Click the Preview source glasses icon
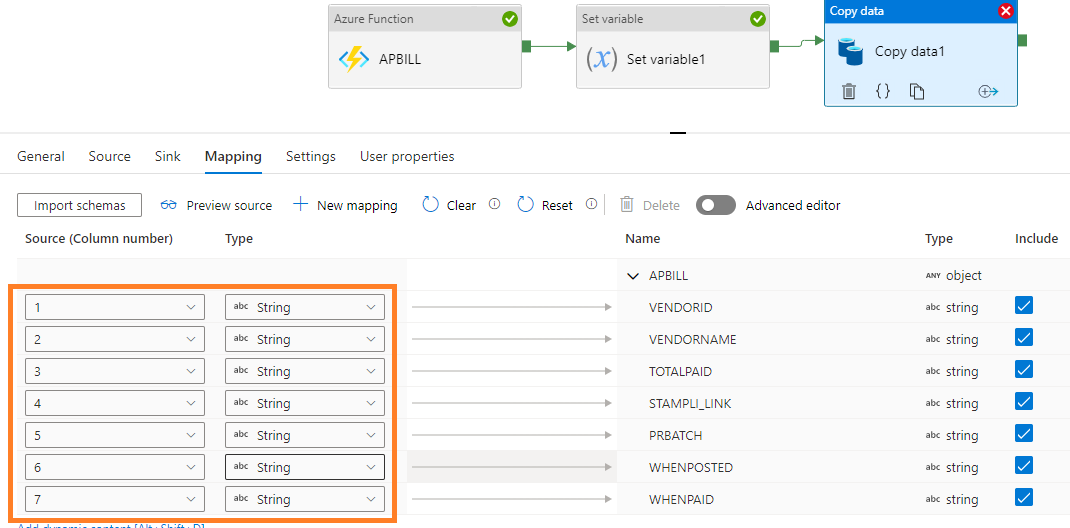Viewport: 1070px width, 528px height. click(x=169, y=205)
